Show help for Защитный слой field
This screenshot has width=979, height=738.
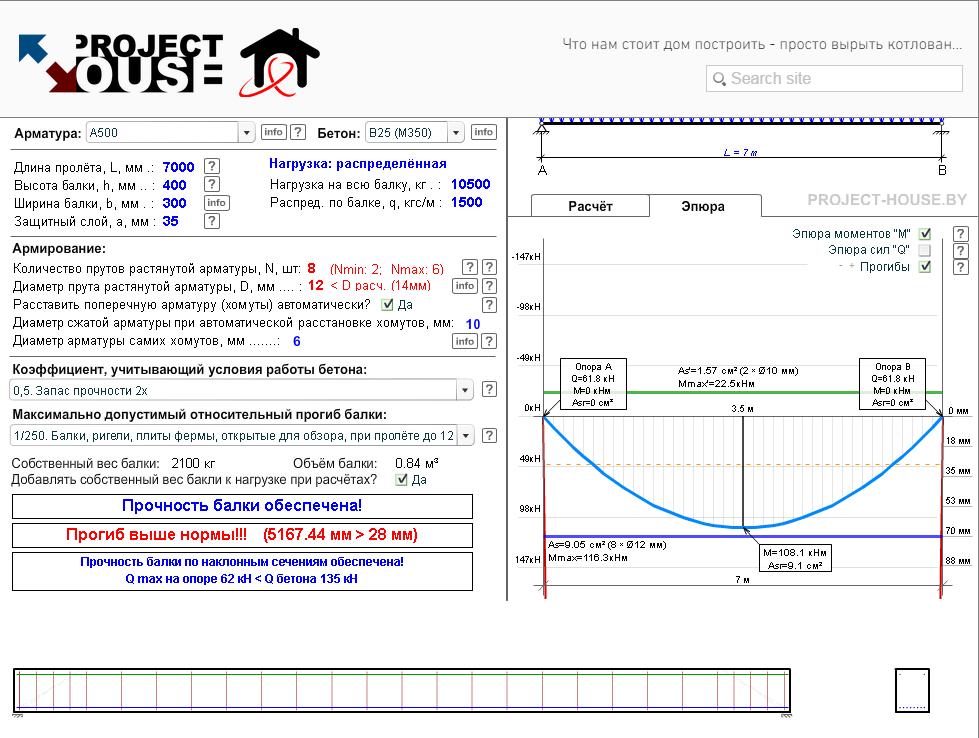(212, 221)
